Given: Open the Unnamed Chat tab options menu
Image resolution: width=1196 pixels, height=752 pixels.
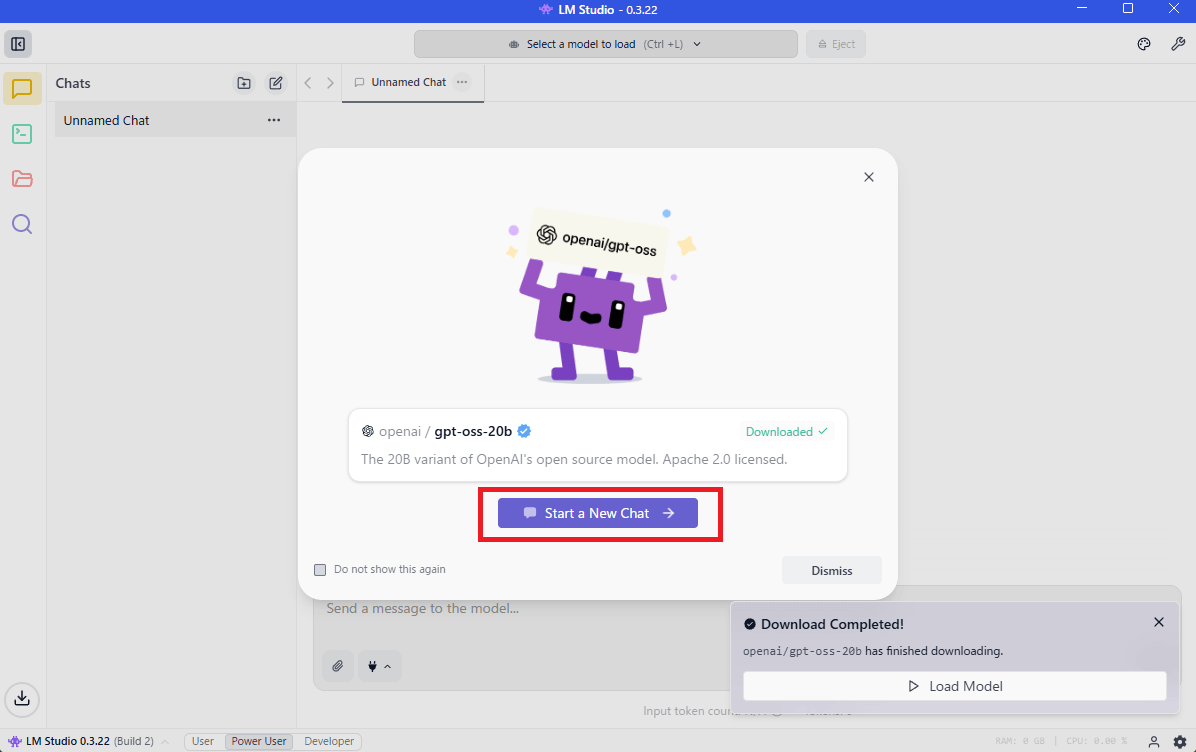Looking at the screenshot, I should click(462, 82).
